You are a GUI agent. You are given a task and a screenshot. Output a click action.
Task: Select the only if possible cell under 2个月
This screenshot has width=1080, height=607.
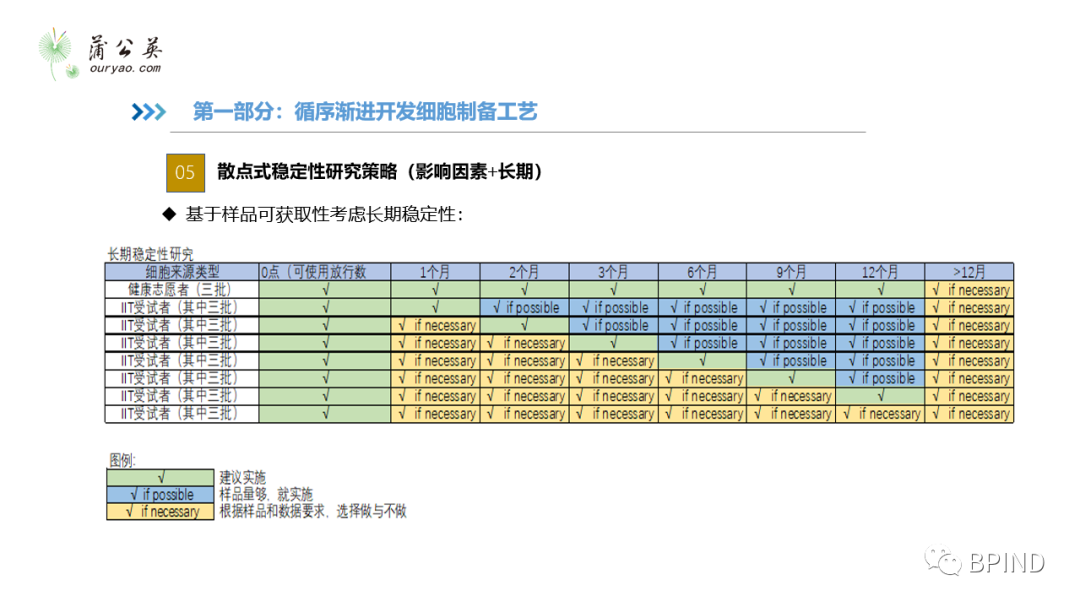524,307
